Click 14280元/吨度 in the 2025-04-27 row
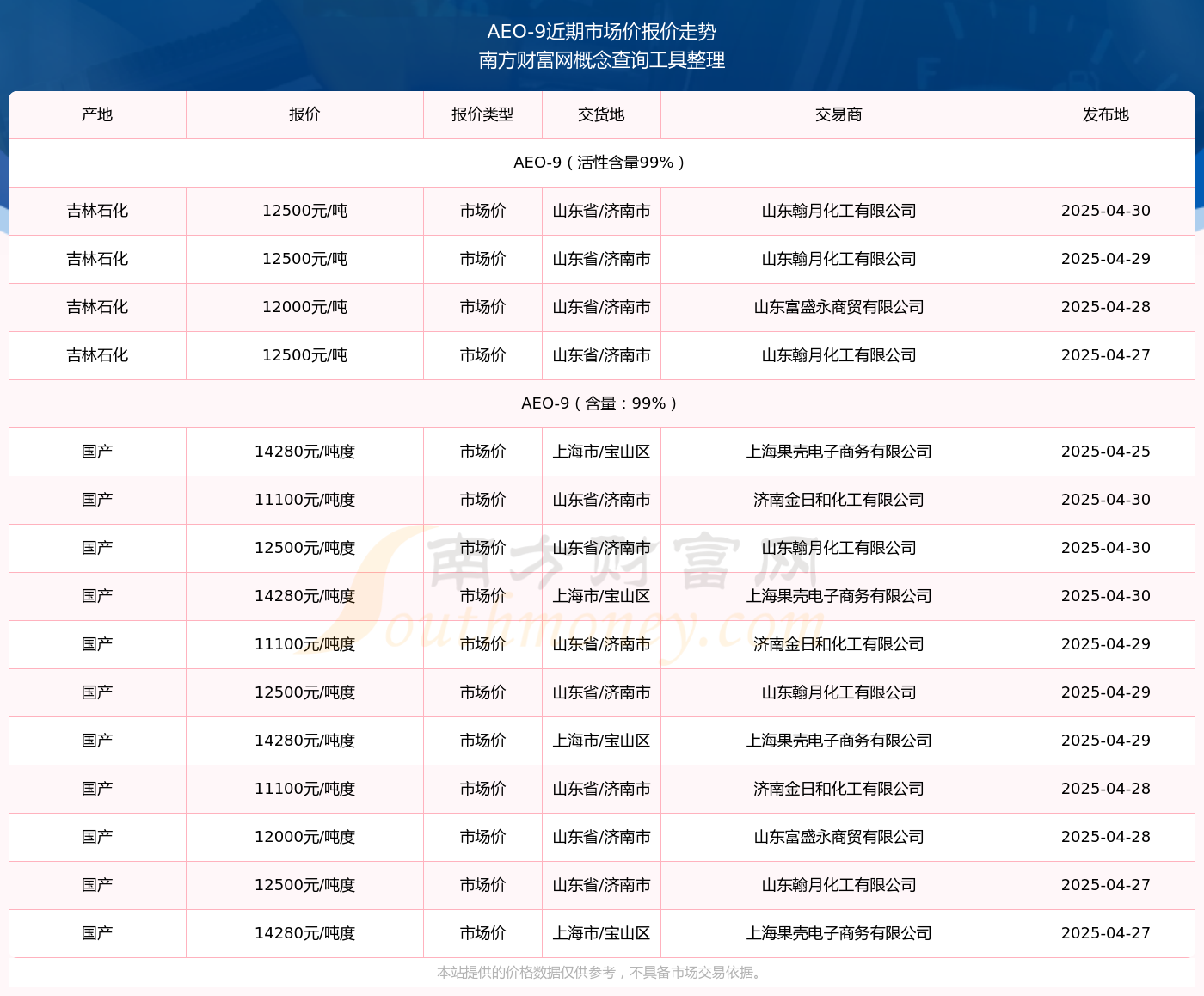 304,933
